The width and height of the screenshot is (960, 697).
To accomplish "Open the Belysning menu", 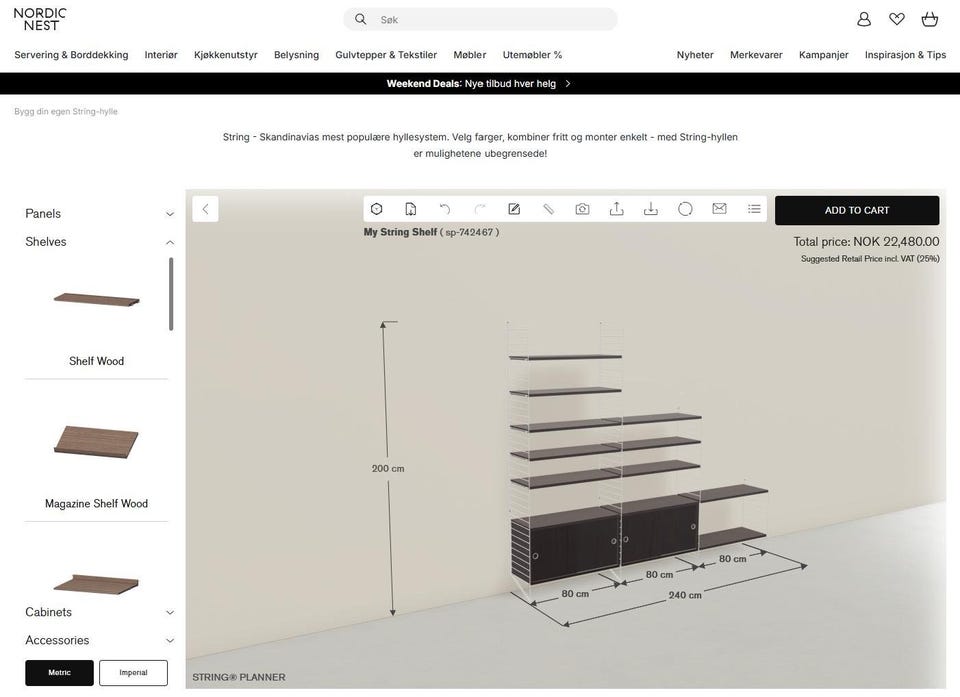I will click(x=296, y=55).
